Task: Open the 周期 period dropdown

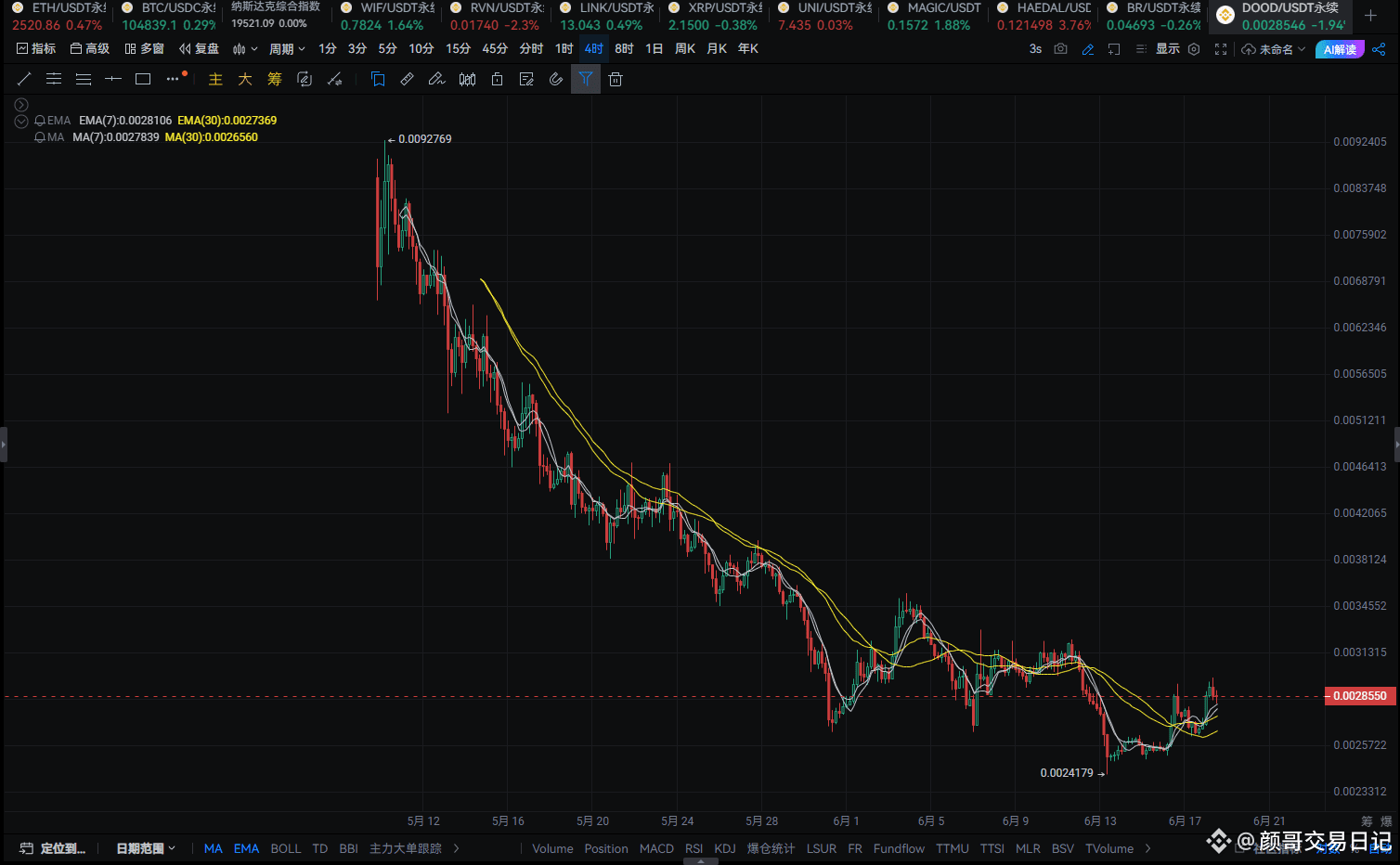Action: click(287, 49)
